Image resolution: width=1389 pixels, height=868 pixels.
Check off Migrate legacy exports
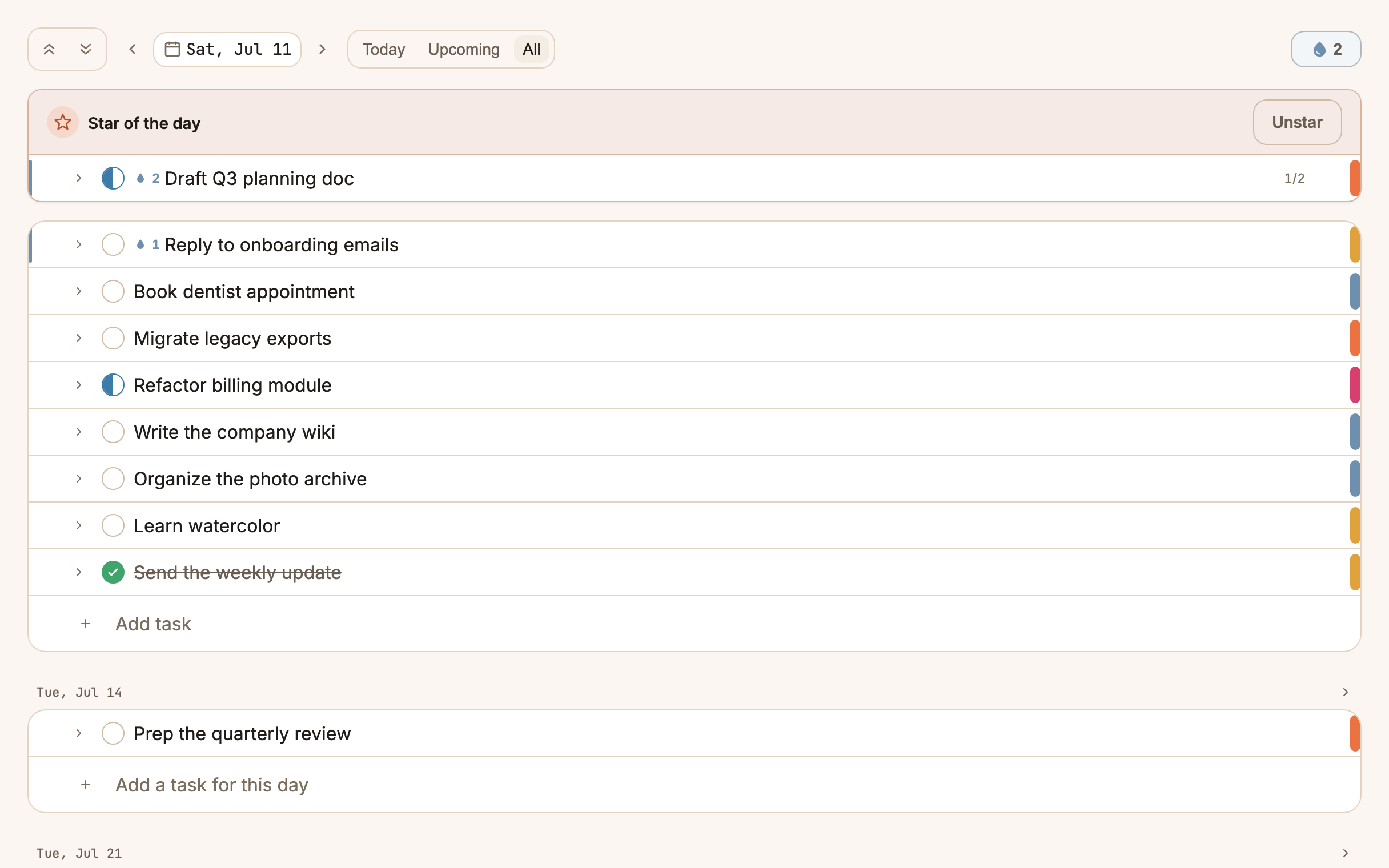tap(113, 339)
